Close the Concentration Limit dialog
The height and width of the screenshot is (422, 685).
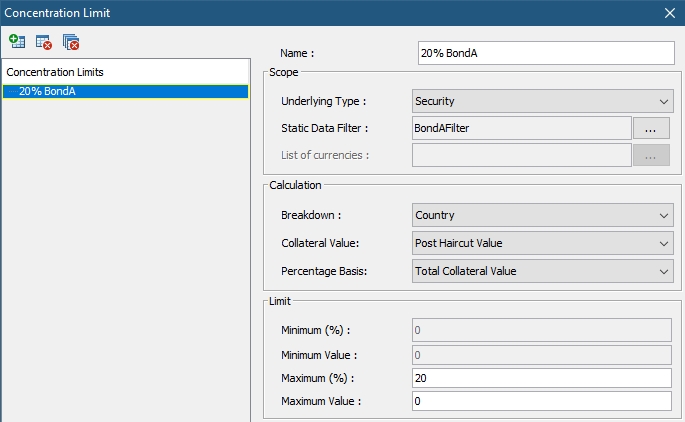[x=670, y=13]
